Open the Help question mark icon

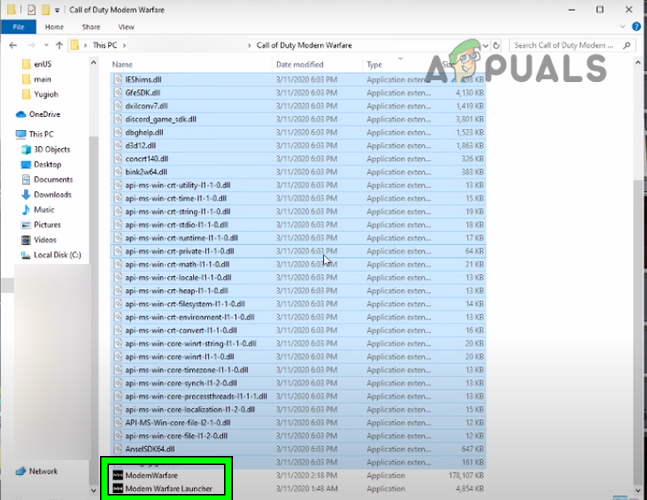[x=636, y=27]
